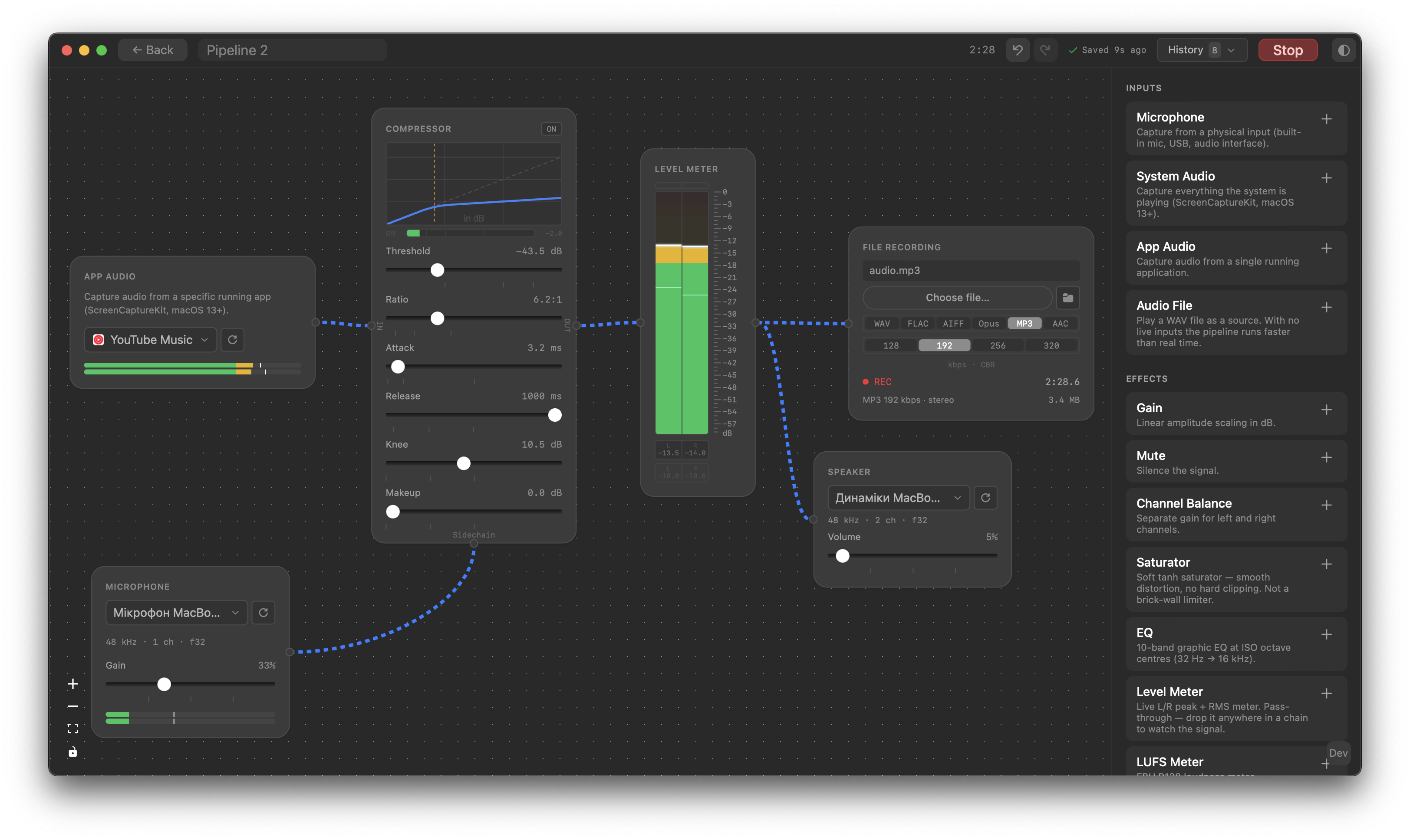1410x840 pixels.
Task: Select the FLAC format
Action: click(917, 323)
